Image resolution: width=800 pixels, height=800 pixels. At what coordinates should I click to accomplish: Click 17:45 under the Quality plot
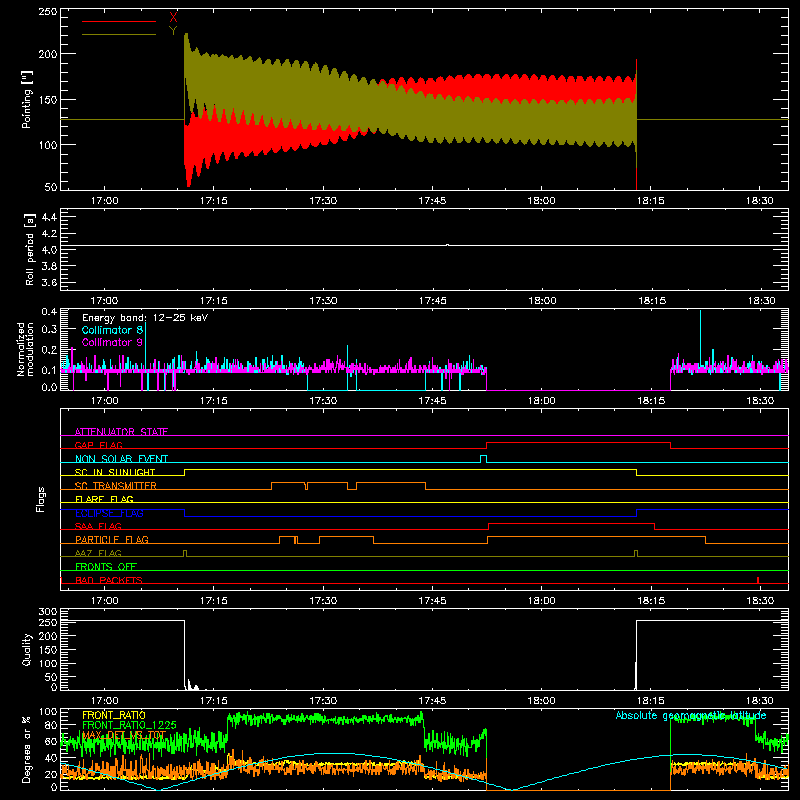(432, 701)
